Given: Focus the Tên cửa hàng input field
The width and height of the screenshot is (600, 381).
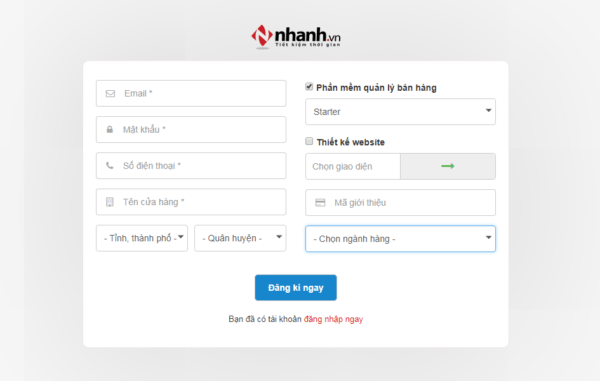Looking at the screenshot, I should point(191,202).
